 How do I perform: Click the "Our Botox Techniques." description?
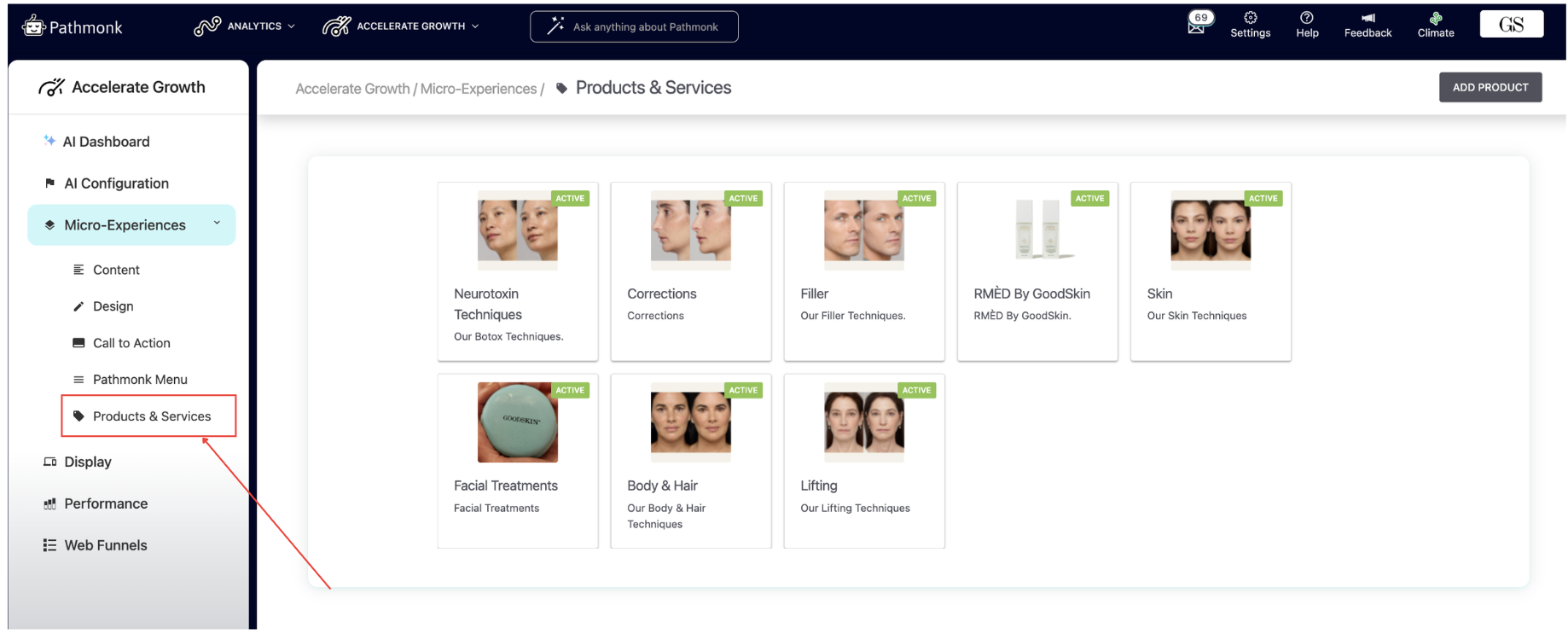coord(508,337)
